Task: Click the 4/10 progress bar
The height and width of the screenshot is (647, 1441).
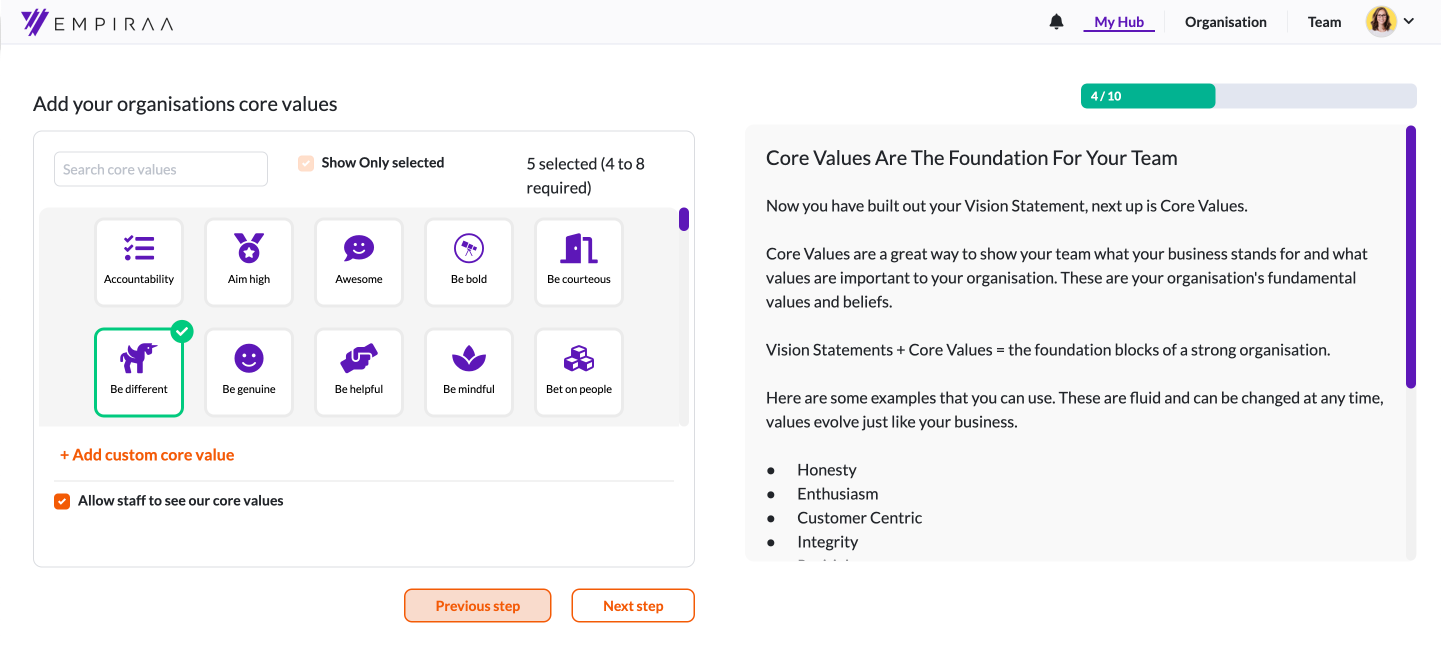Action: [1248, 96]
